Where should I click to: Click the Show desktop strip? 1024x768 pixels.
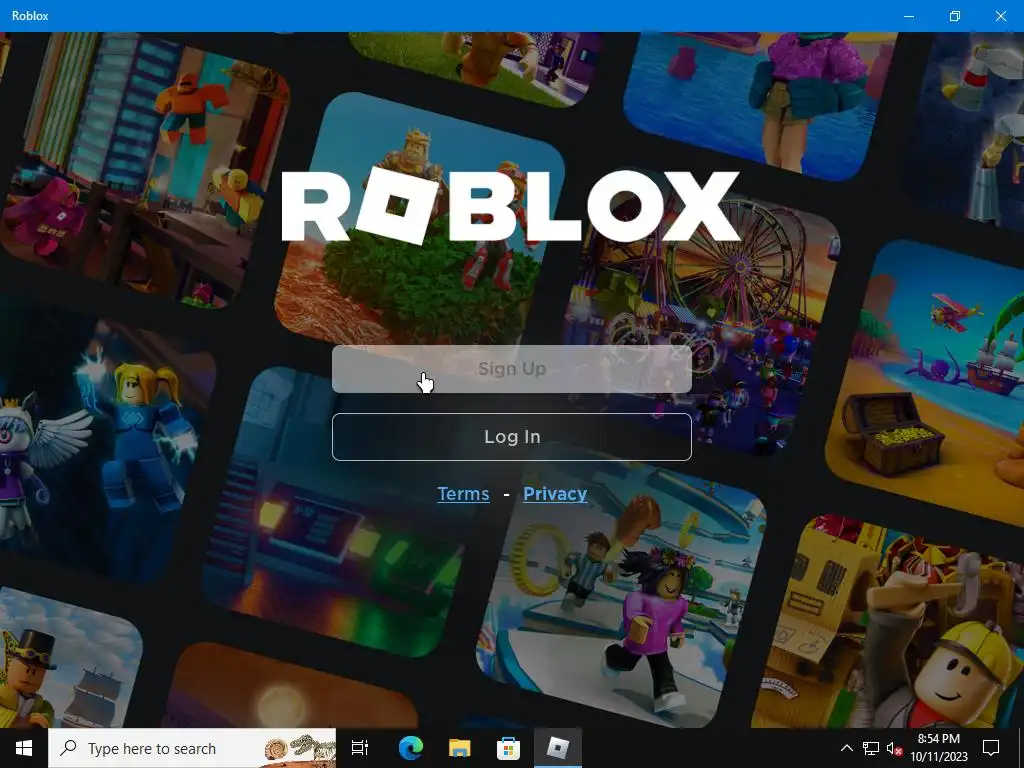pyautogui.click(x=1021, y=748)
